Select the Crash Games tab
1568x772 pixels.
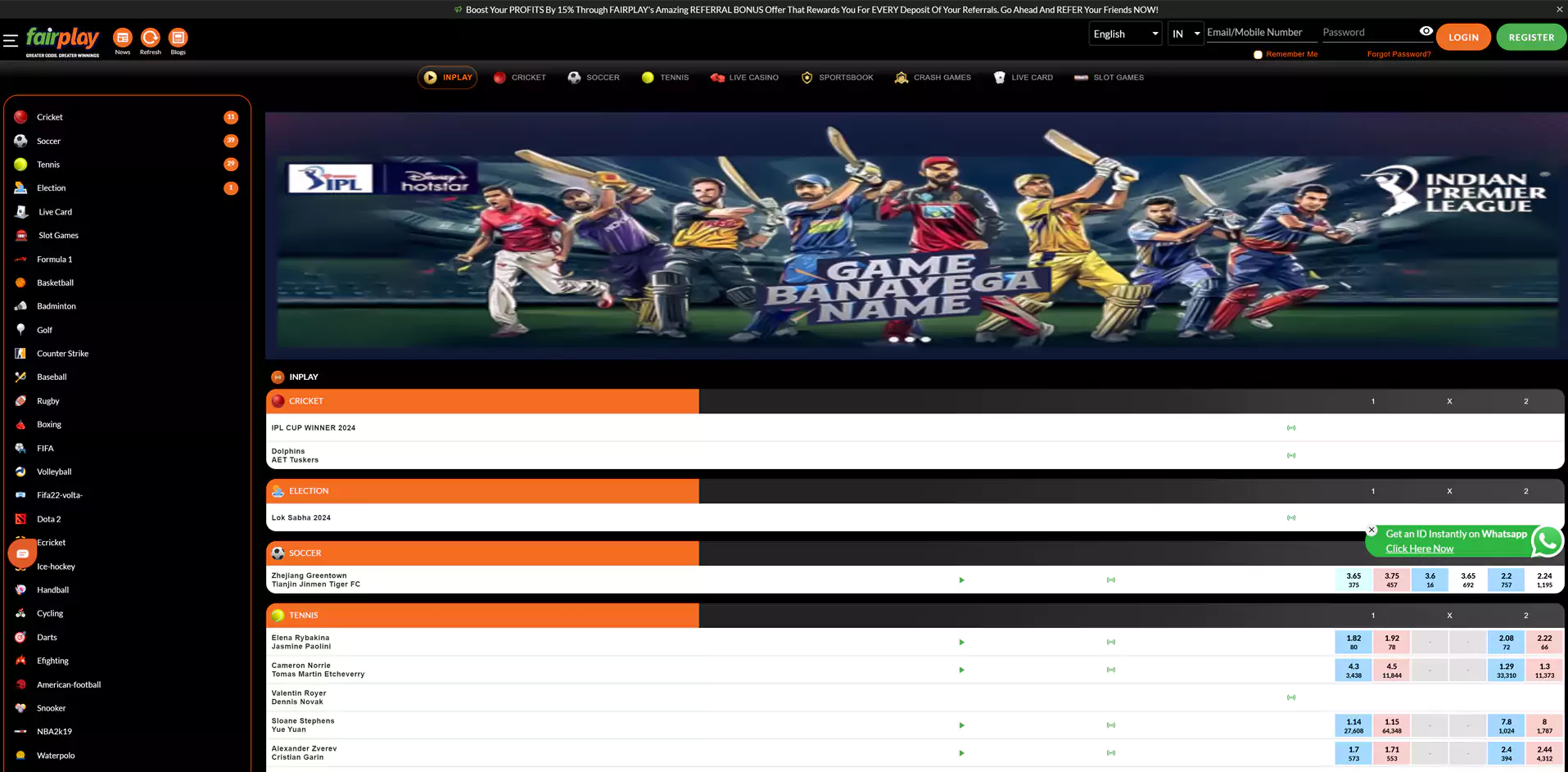933,78
